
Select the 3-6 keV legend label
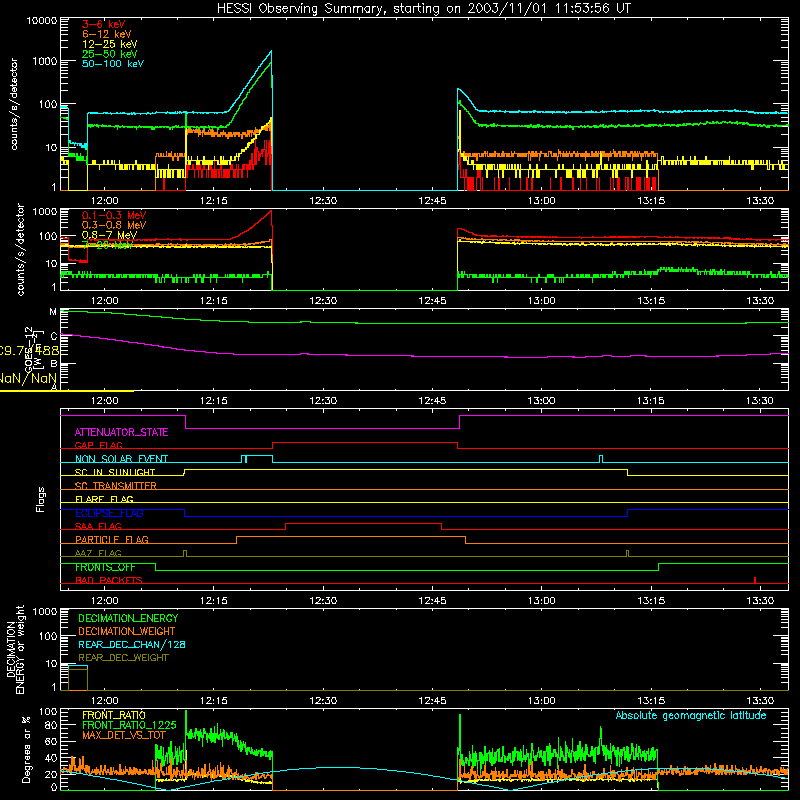[103, 24]
